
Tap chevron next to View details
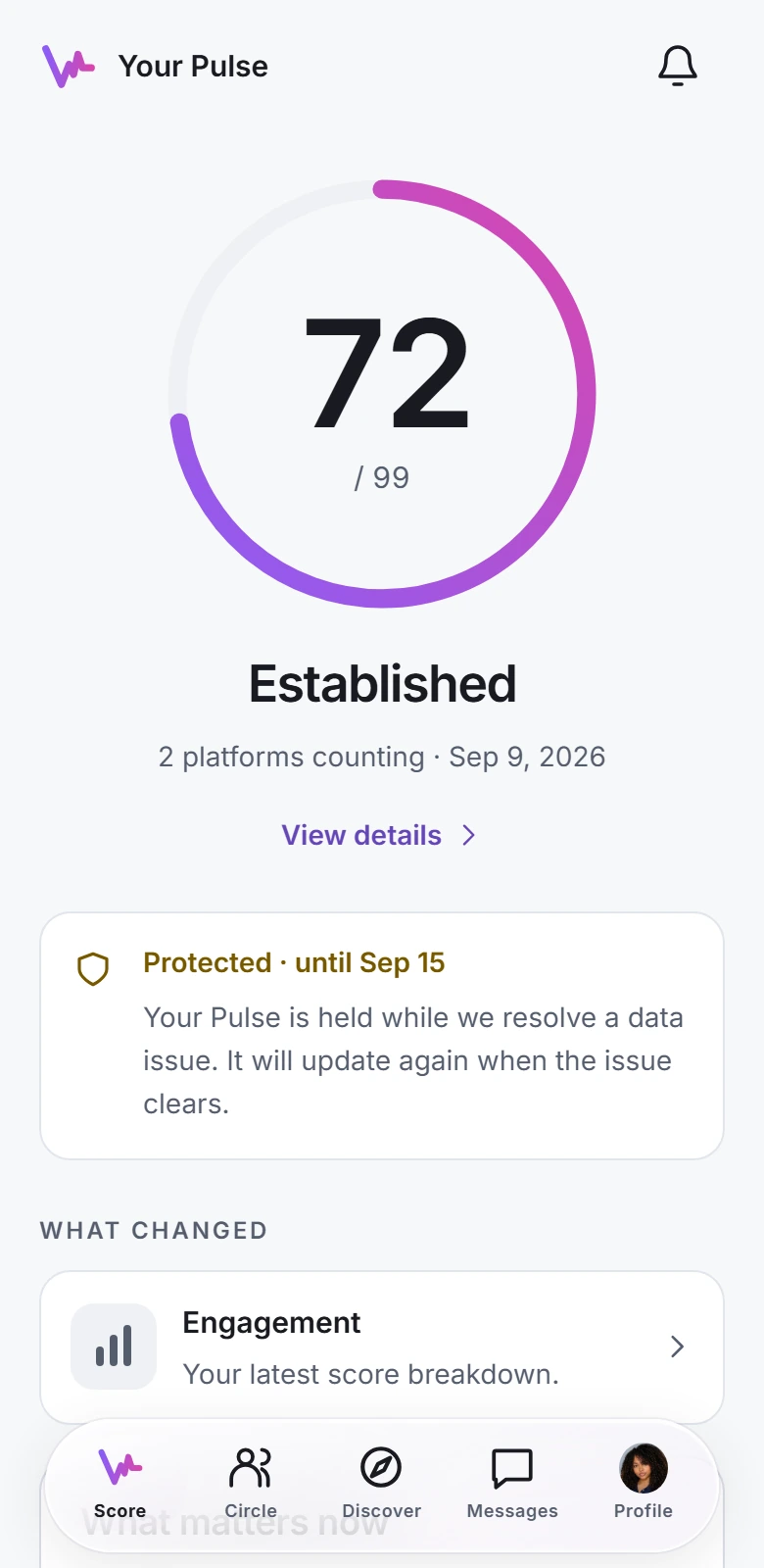point(469,835)
